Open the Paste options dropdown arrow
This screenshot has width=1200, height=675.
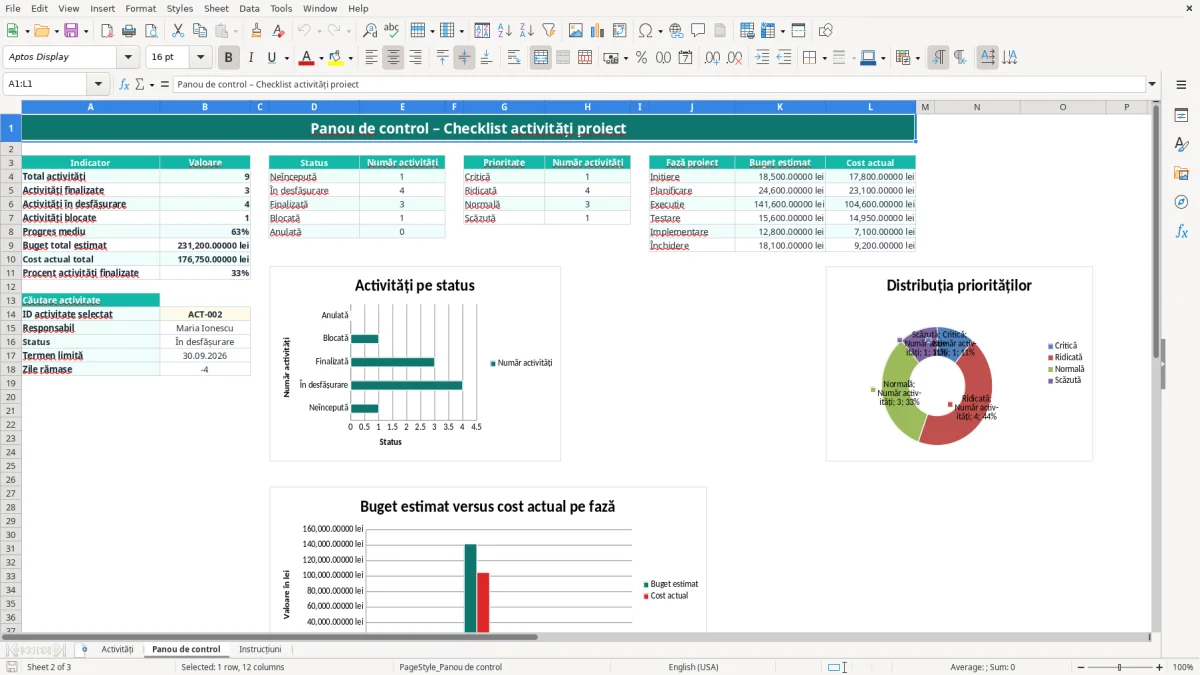pos(236,31)
